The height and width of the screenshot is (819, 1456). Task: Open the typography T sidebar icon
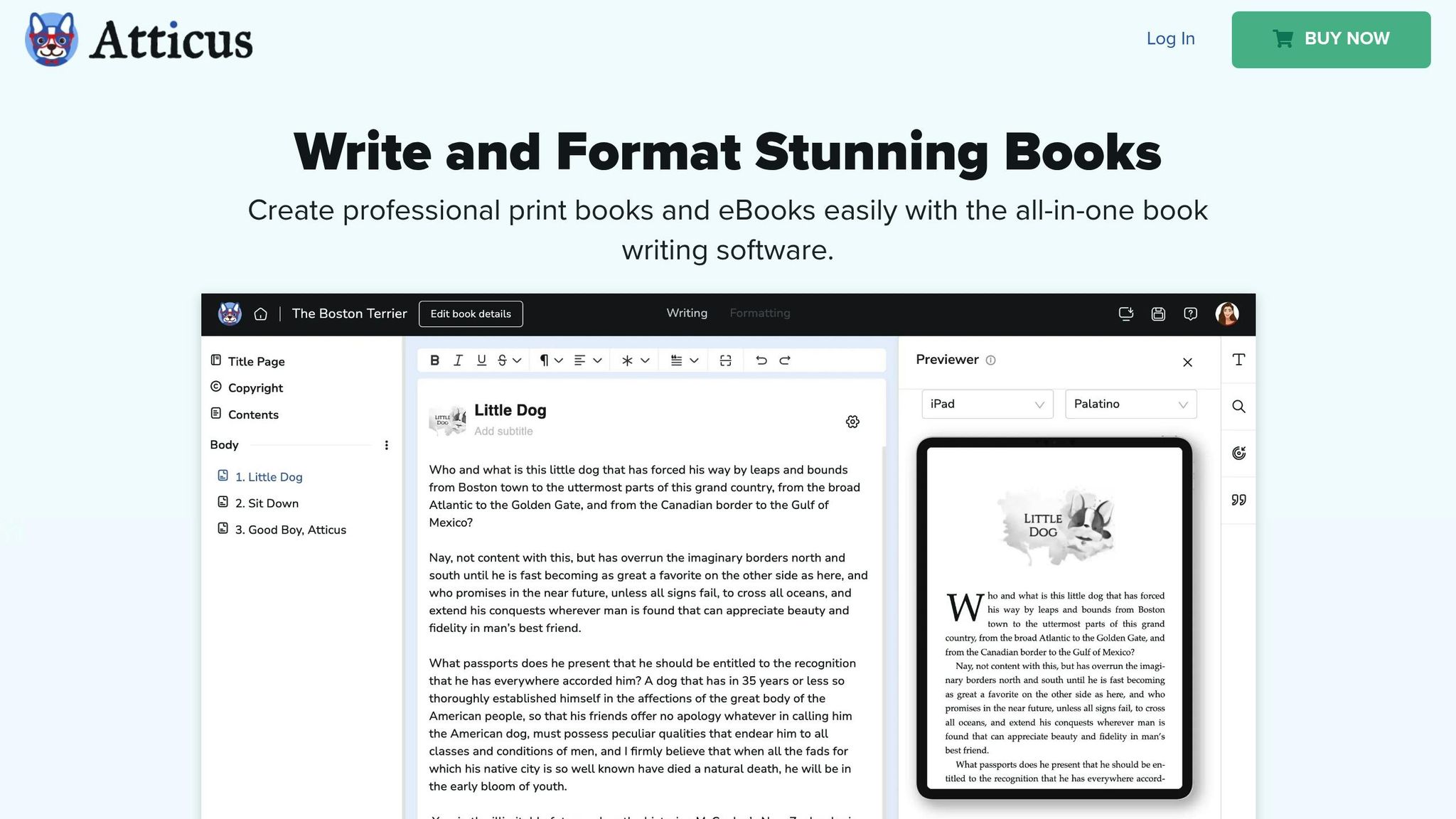click(1238, 360)
